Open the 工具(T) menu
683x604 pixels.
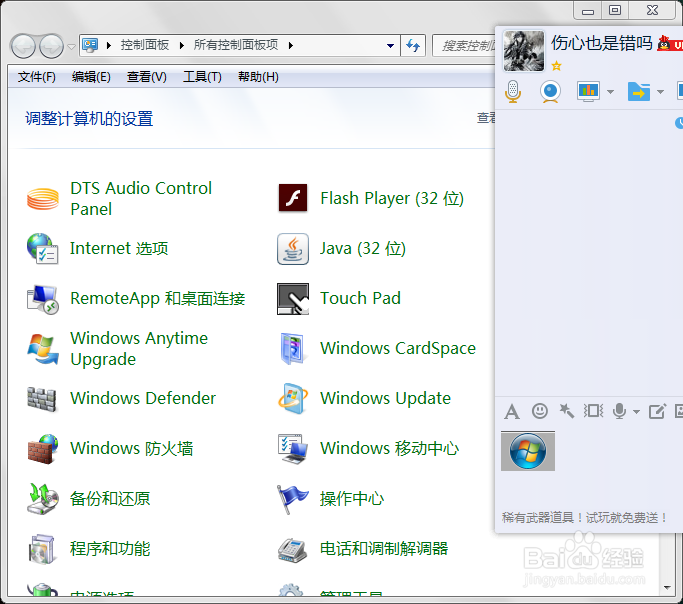pos(202,77)
